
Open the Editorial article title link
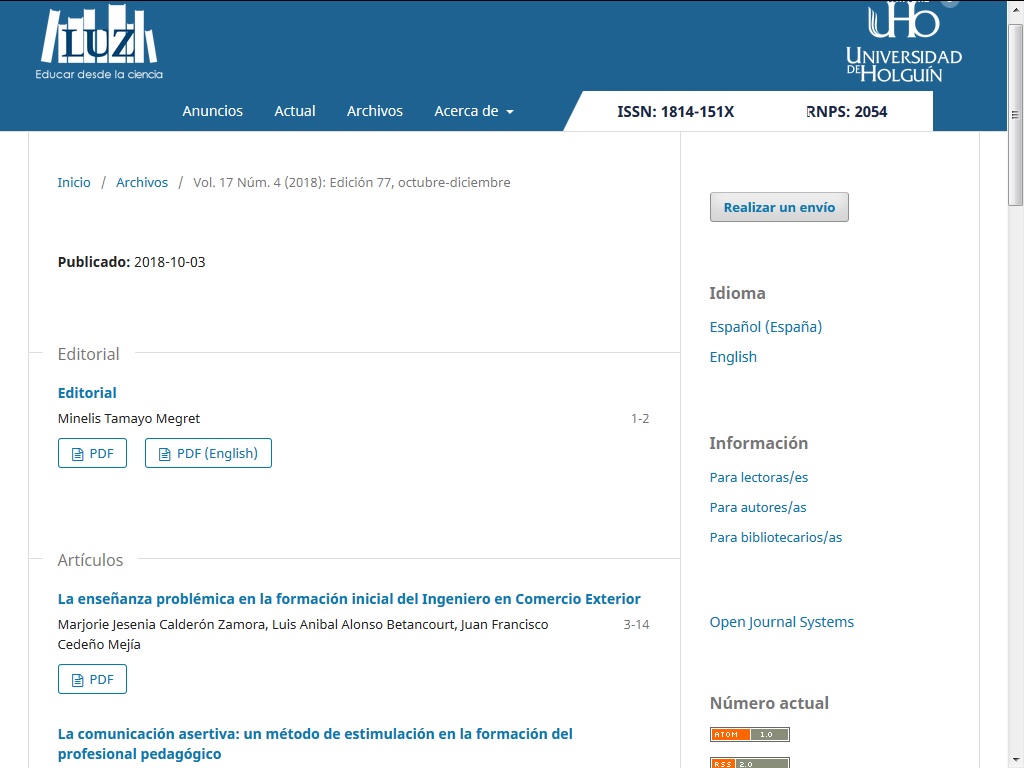[87, 393]
